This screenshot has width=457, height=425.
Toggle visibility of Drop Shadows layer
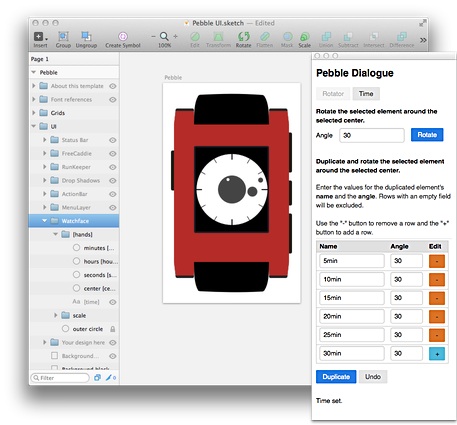(113, 180)
